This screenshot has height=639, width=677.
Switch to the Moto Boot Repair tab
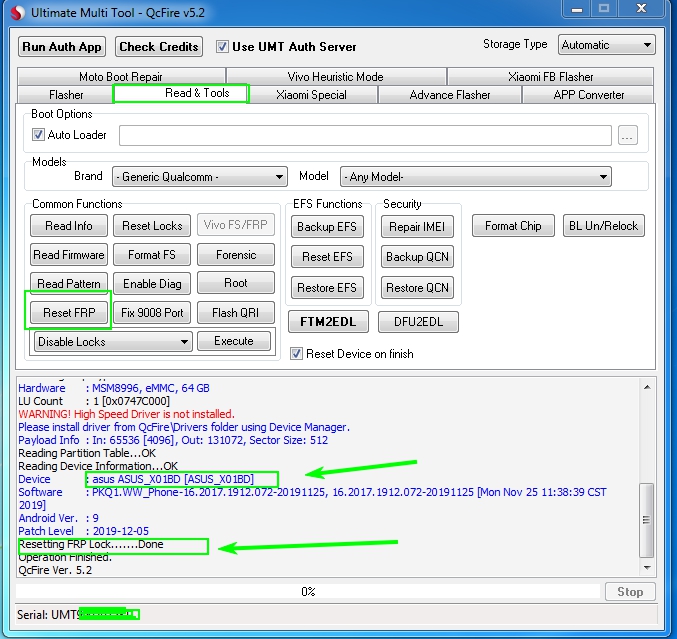121,76
